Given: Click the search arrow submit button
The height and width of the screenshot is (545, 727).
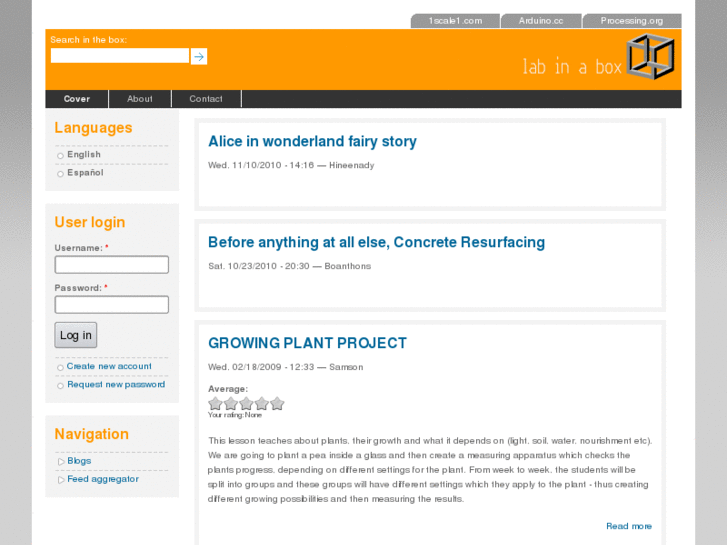Looking at the screenshot, I should coord(199,57).
